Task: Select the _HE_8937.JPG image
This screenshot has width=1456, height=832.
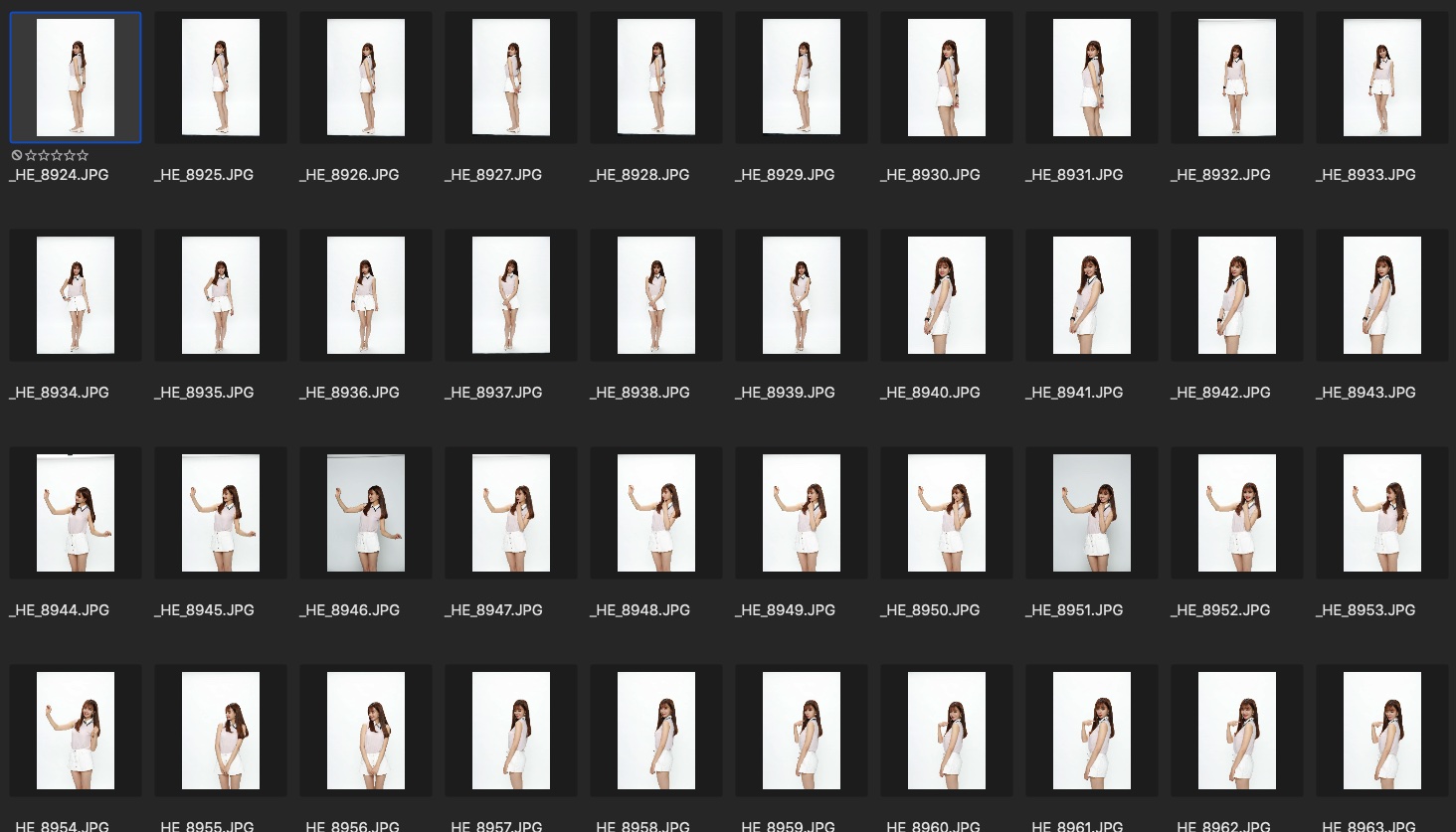Action: [x=511, y=295]
